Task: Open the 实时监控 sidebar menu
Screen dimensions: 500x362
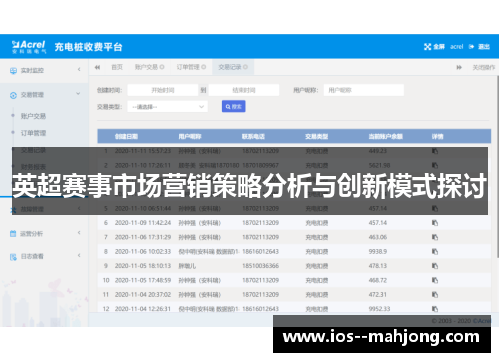Action: [x=32, y=70]
